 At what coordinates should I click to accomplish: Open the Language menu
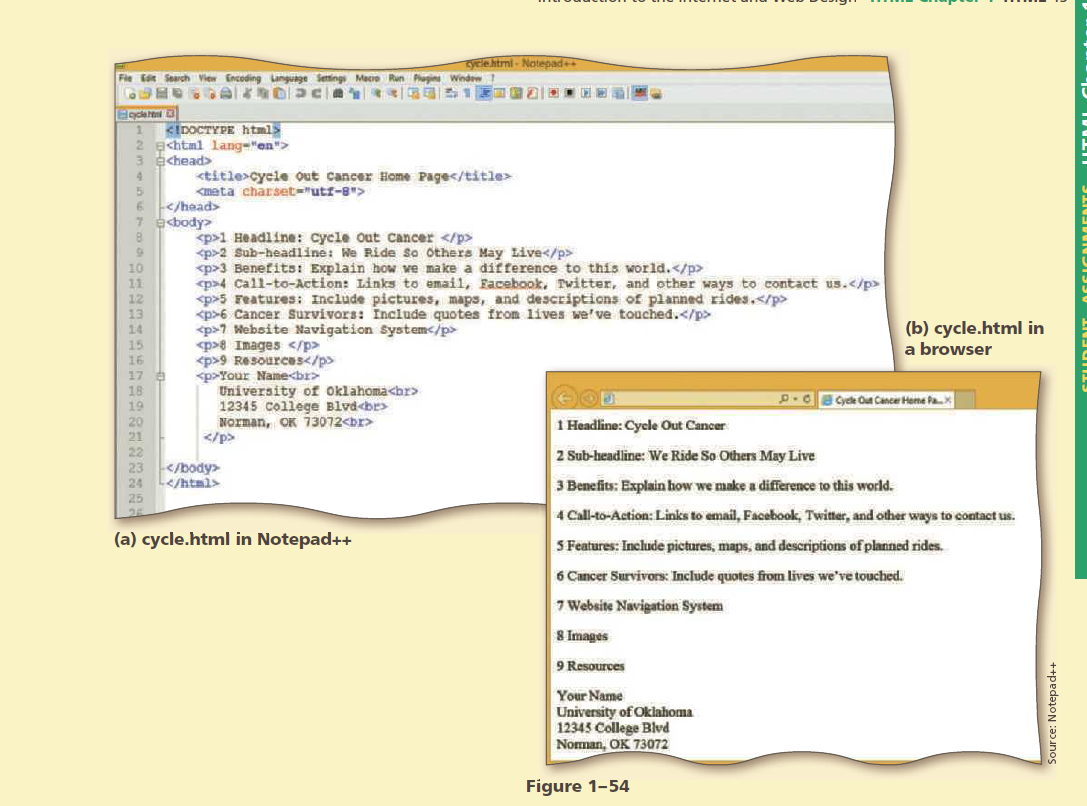289,79
